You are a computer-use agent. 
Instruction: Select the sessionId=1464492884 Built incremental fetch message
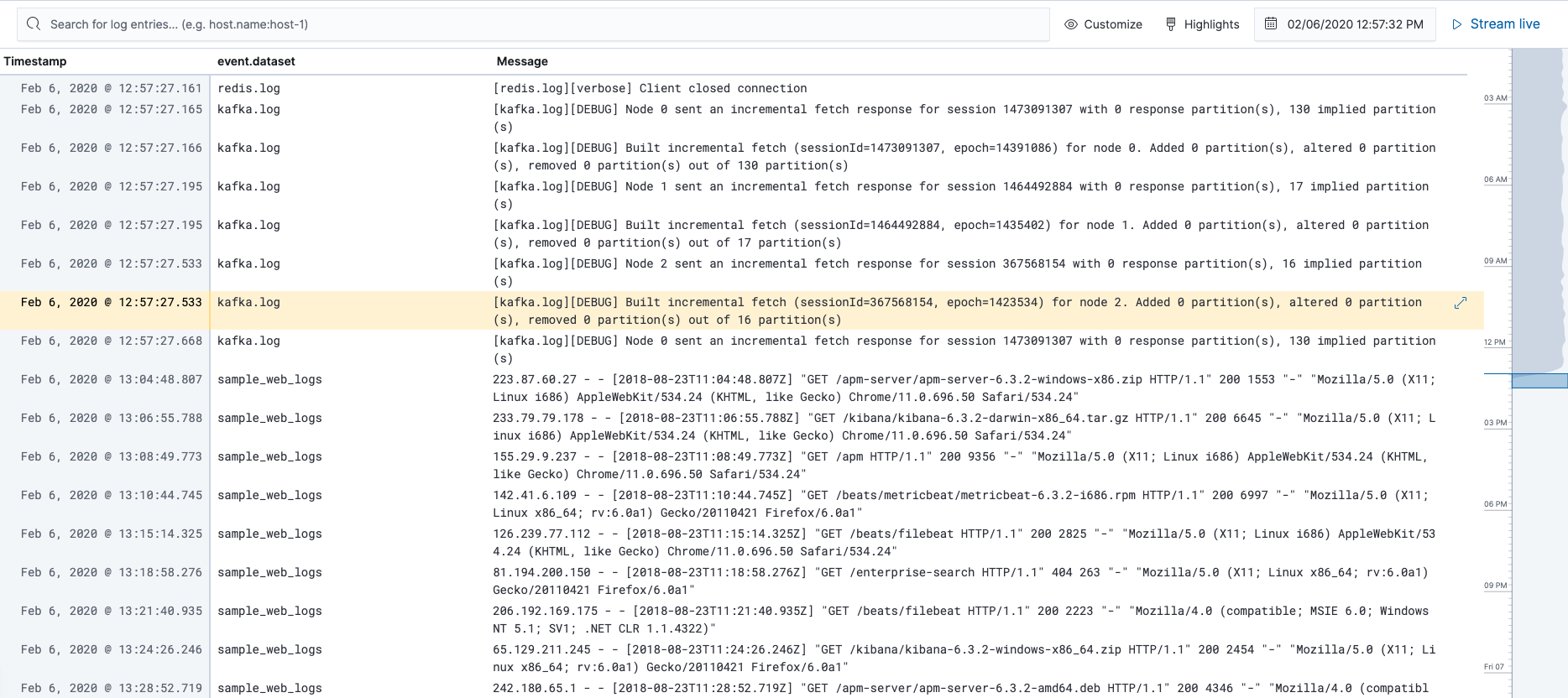coord(960,234)
